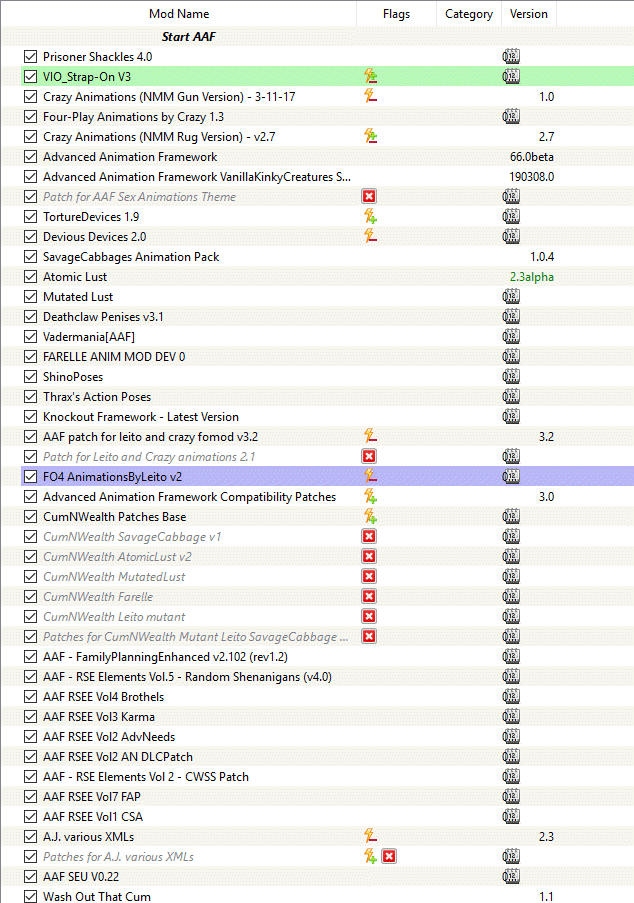
Task: Select the Start AAF separator row
Action: coord(317,36)
